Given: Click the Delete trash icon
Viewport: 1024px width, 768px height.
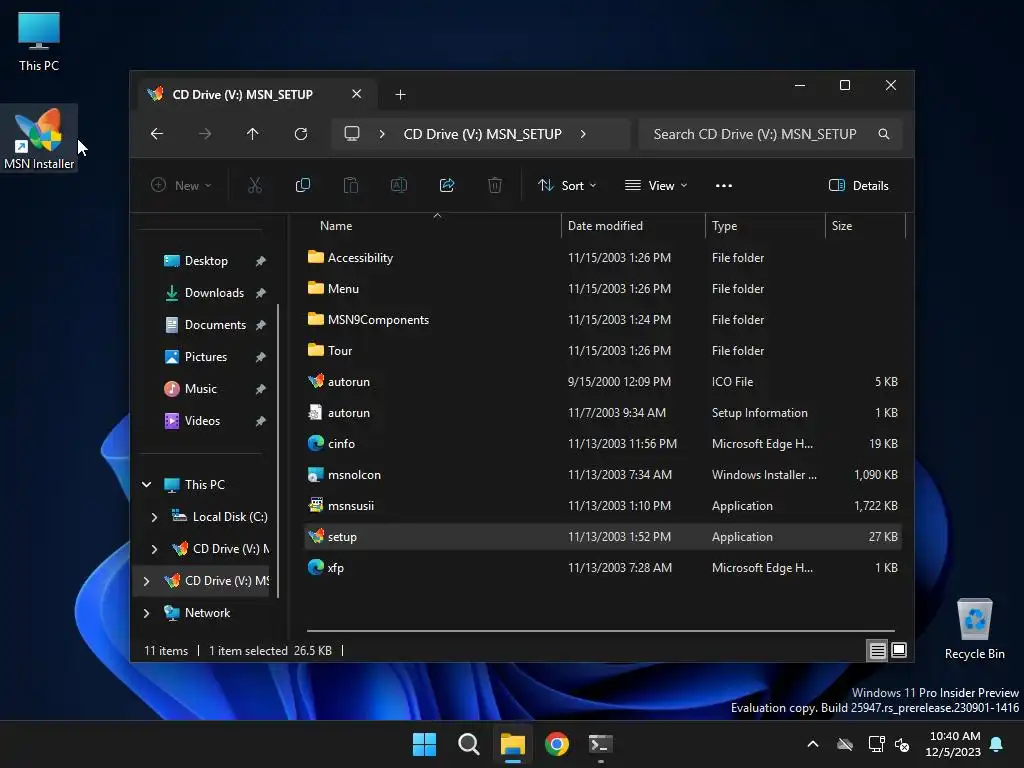Looking at the screenshot, I should (x=495, y=185).
